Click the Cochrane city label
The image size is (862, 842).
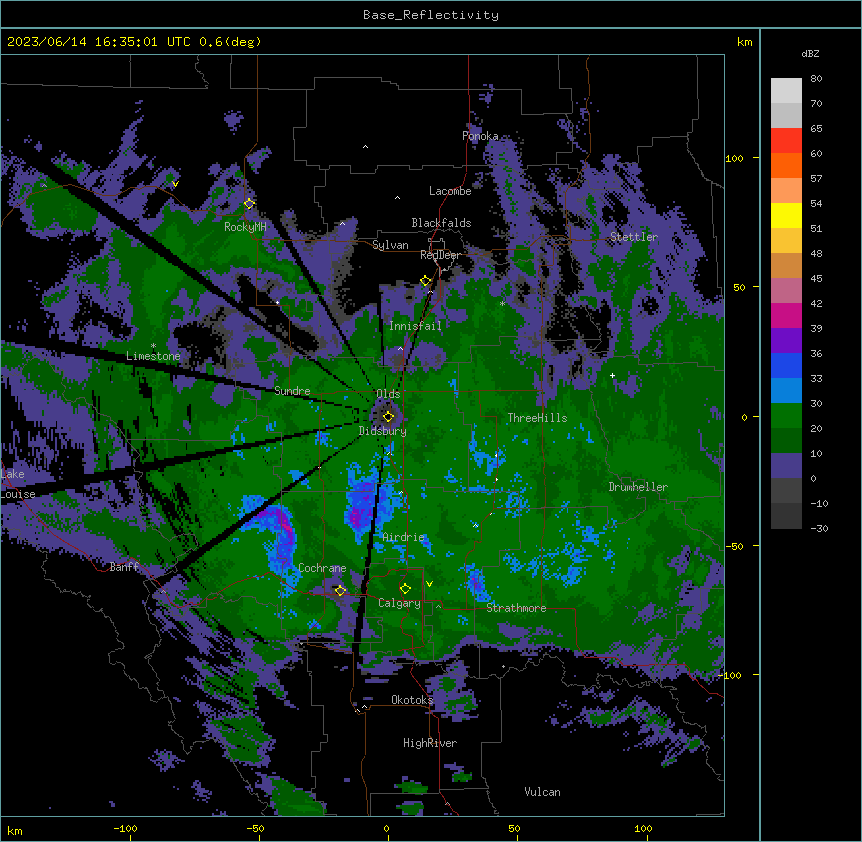322,568
